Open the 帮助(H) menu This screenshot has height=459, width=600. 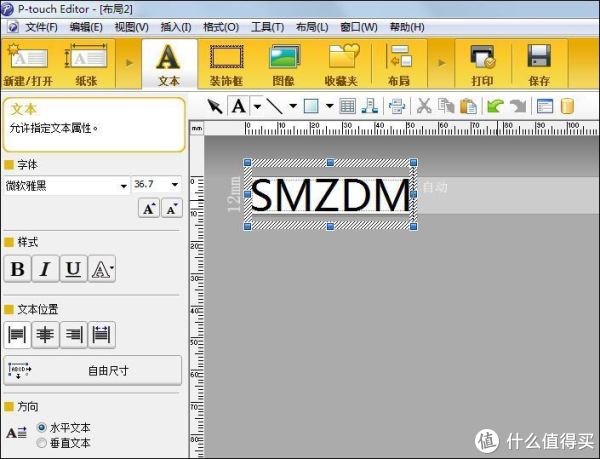(407, 27)
